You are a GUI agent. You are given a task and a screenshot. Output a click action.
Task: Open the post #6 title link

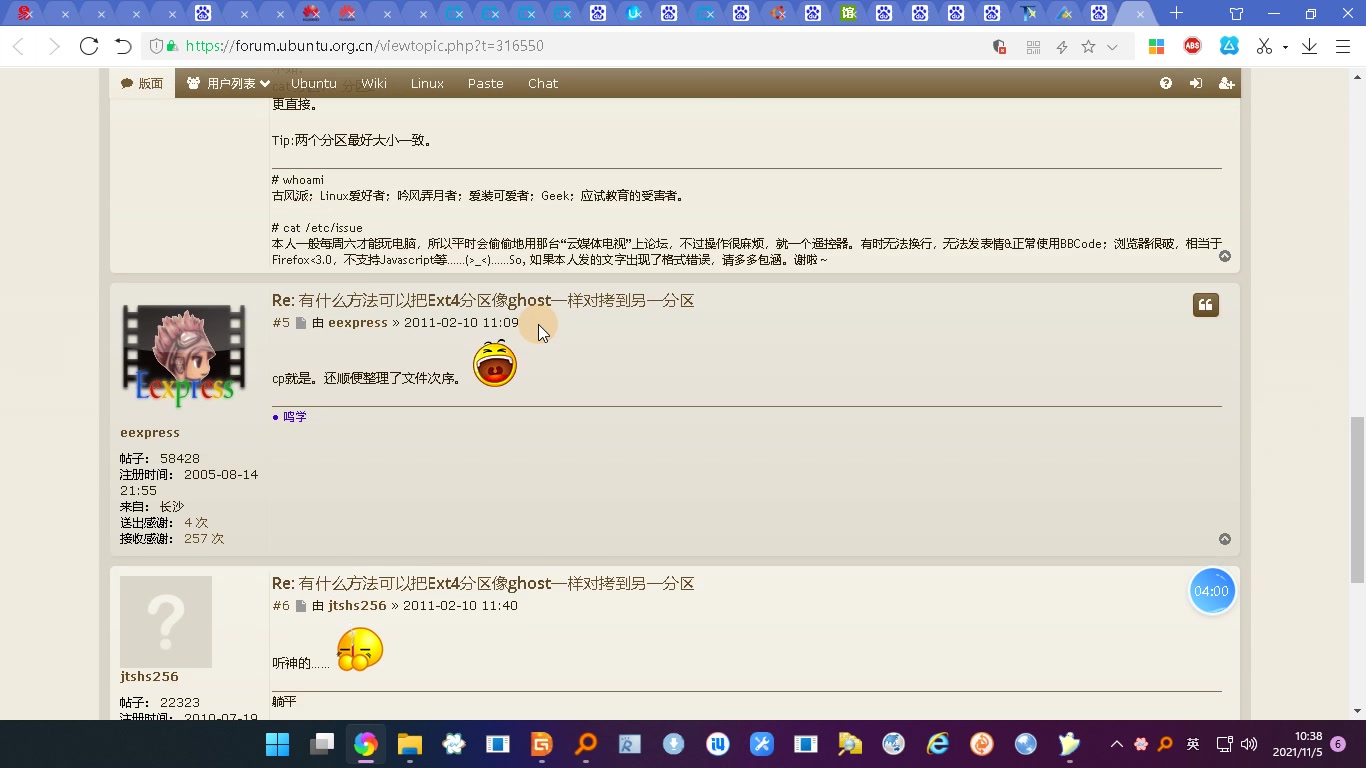pyautogui.click(x=483, y=583)
